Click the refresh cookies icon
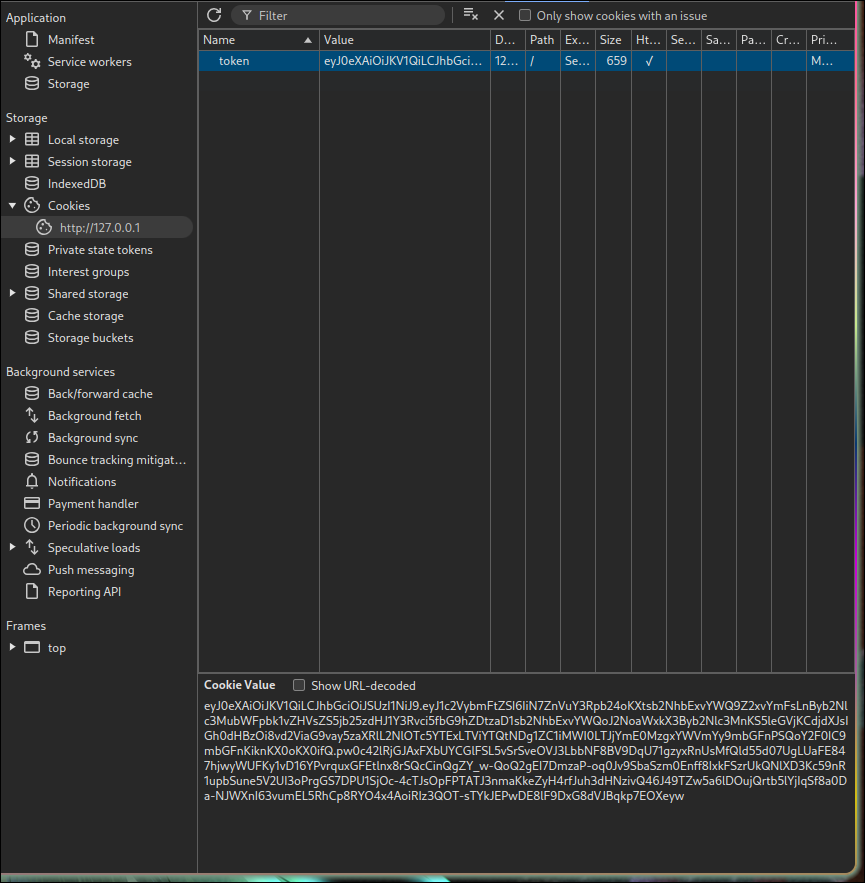Screen dimensions: 865x883 pos(214,15)
